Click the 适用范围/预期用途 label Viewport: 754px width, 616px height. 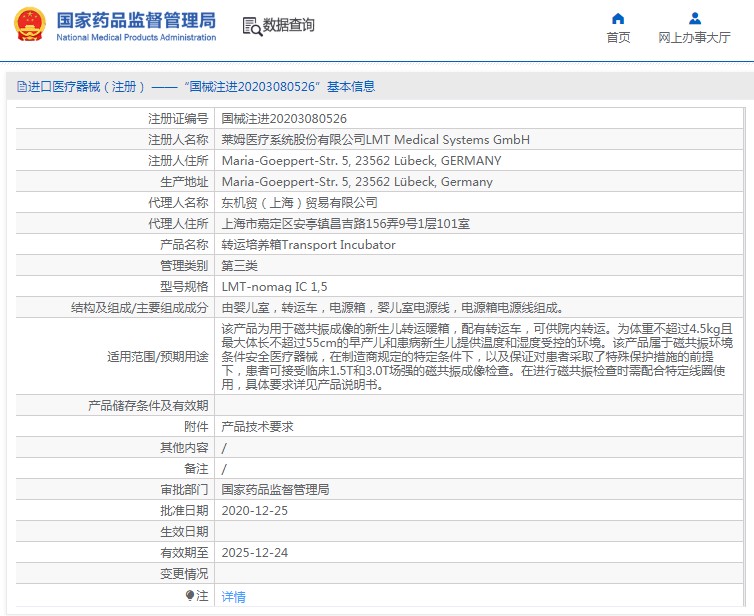tap(158, 356)
